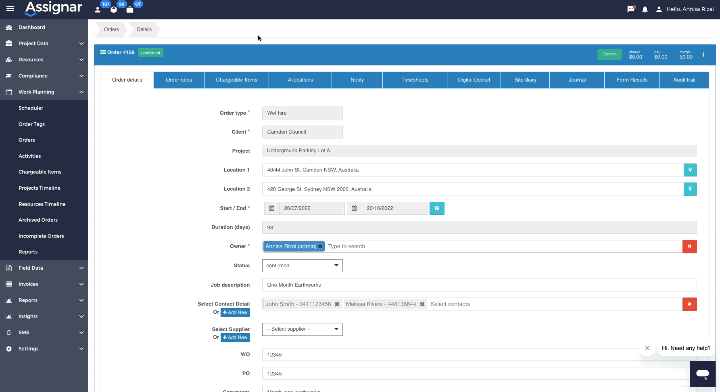
Task: Click the Compliance flag icon
Action: pyautogui.click(x=9, y=76)
